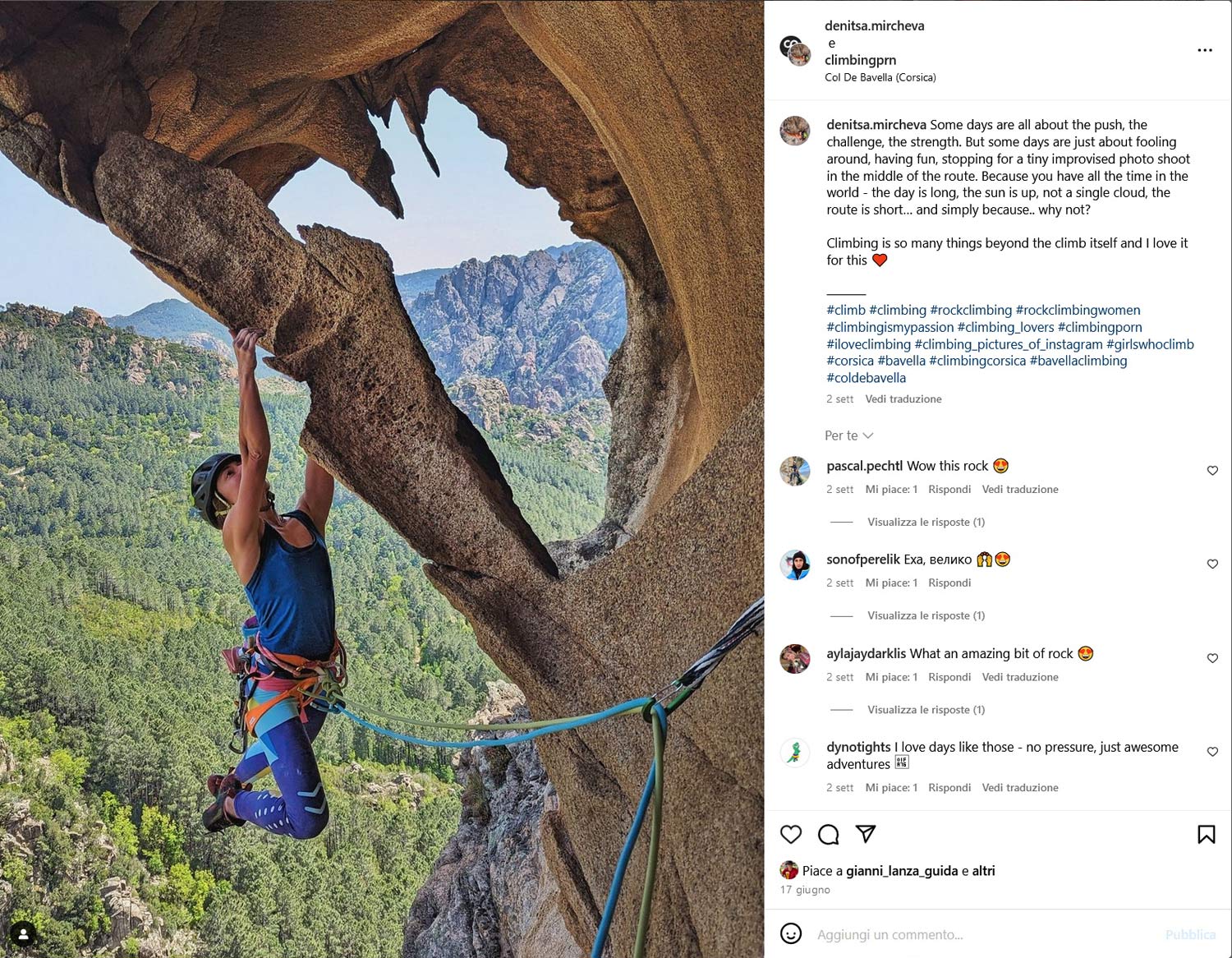Open the Col De Bavella location link
This screenshot has height=958, width=1232.
point(880,77)
